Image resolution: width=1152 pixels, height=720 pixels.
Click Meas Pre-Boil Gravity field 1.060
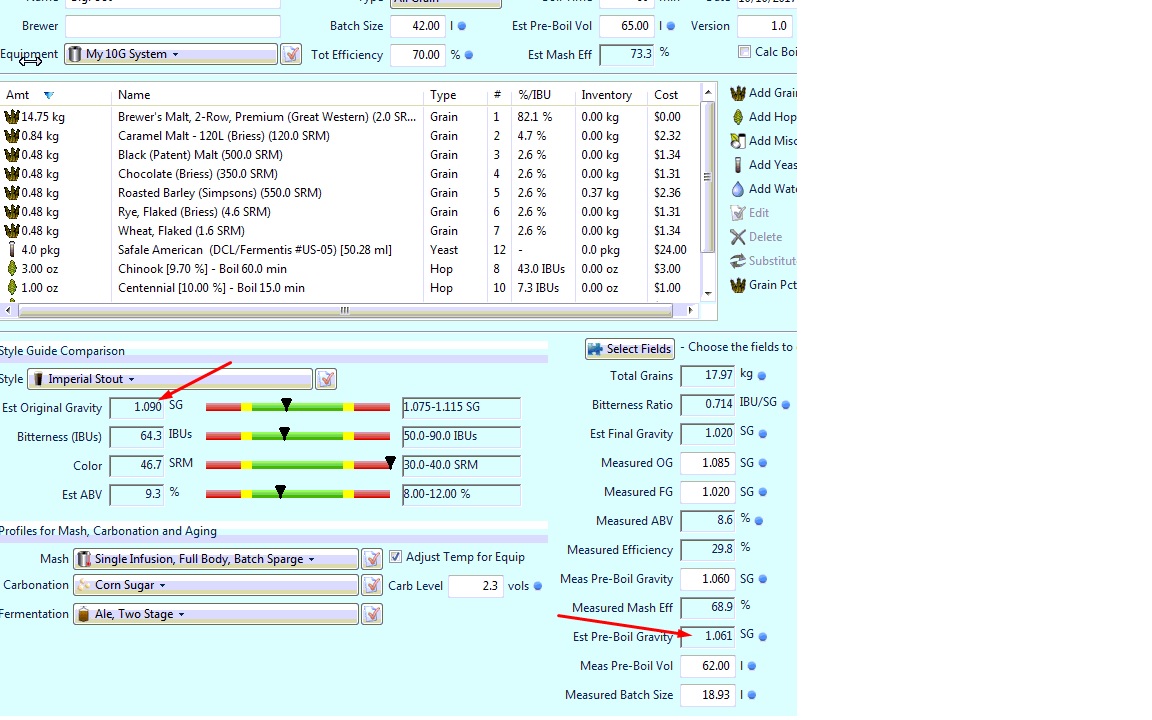[x=708, y=579]
